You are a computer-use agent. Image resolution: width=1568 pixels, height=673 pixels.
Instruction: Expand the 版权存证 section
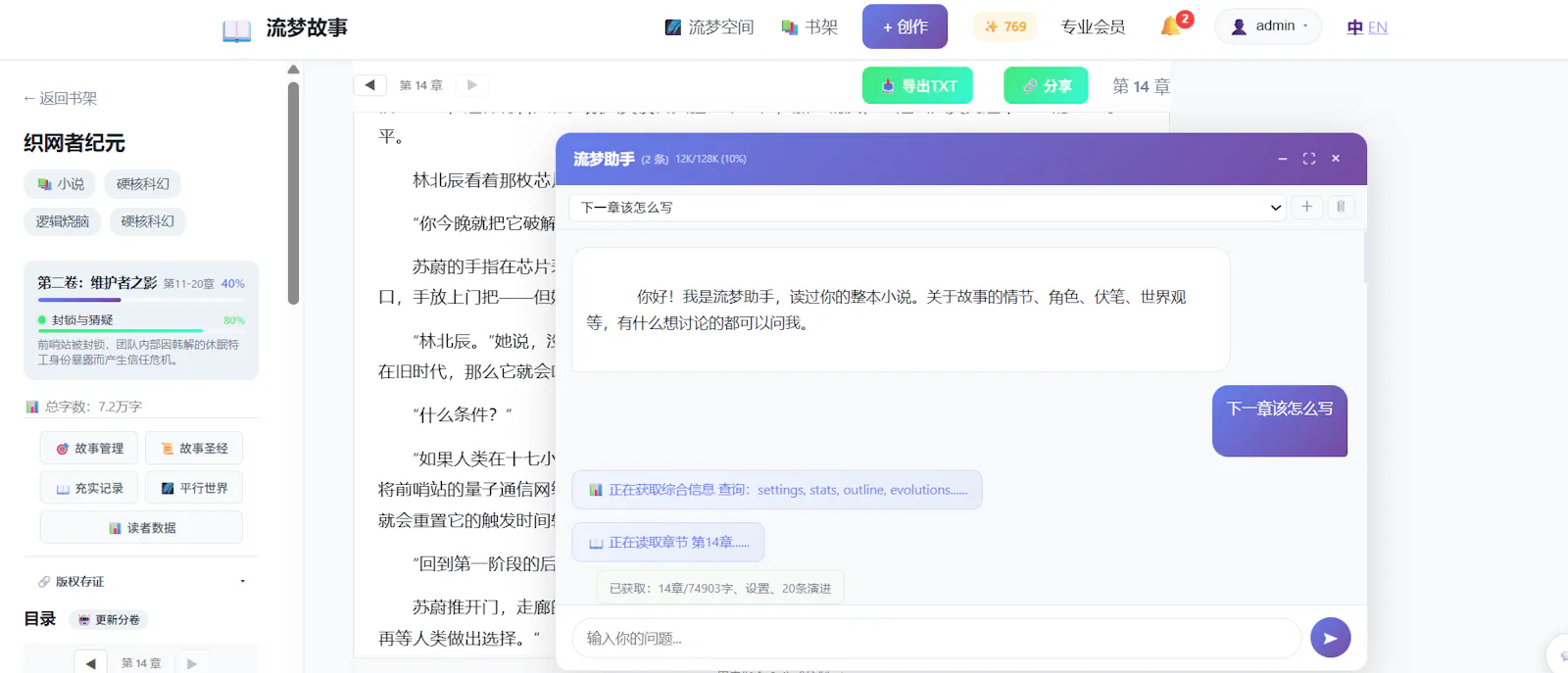point(141,582)
